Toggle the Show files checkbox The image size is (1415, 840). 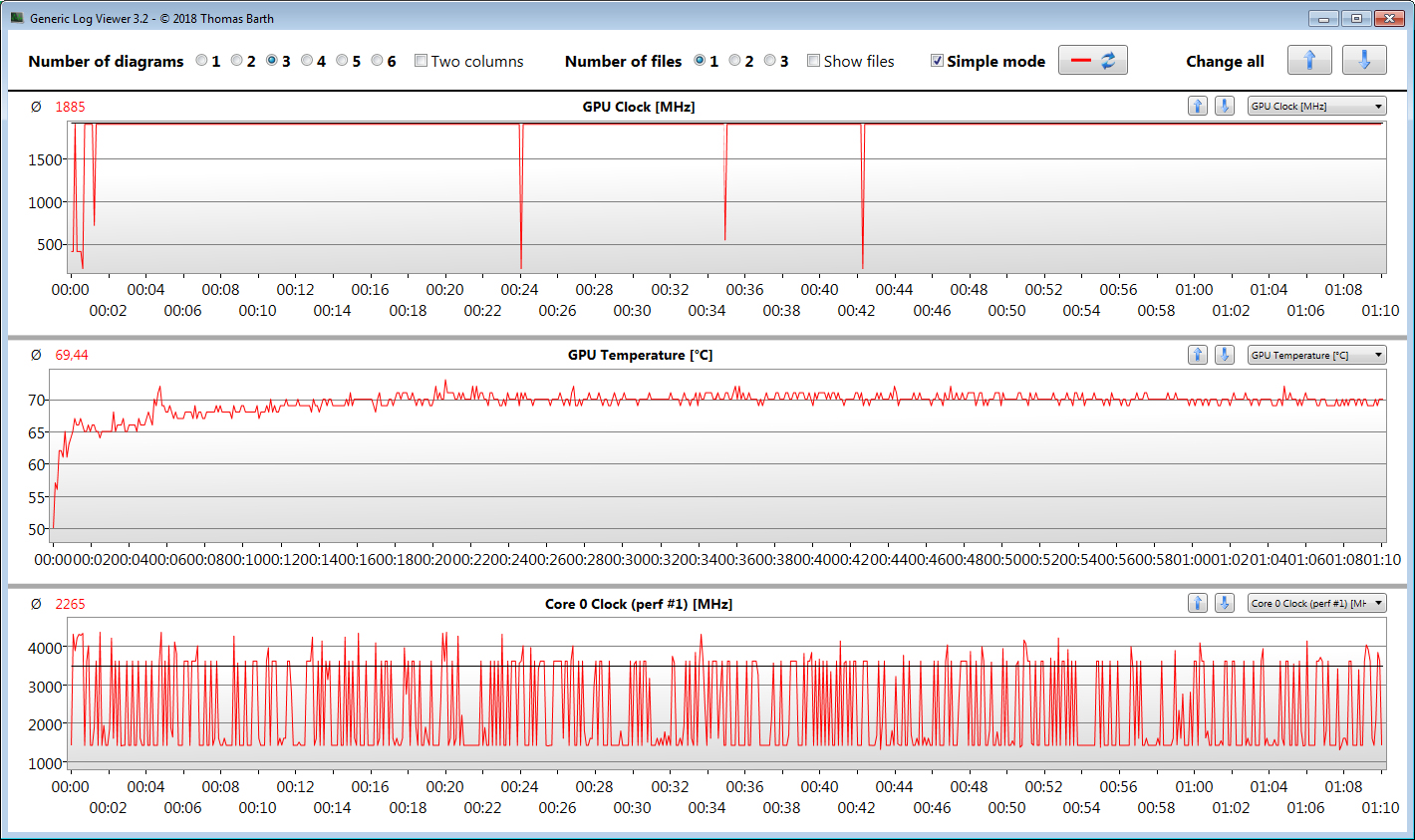814,61
